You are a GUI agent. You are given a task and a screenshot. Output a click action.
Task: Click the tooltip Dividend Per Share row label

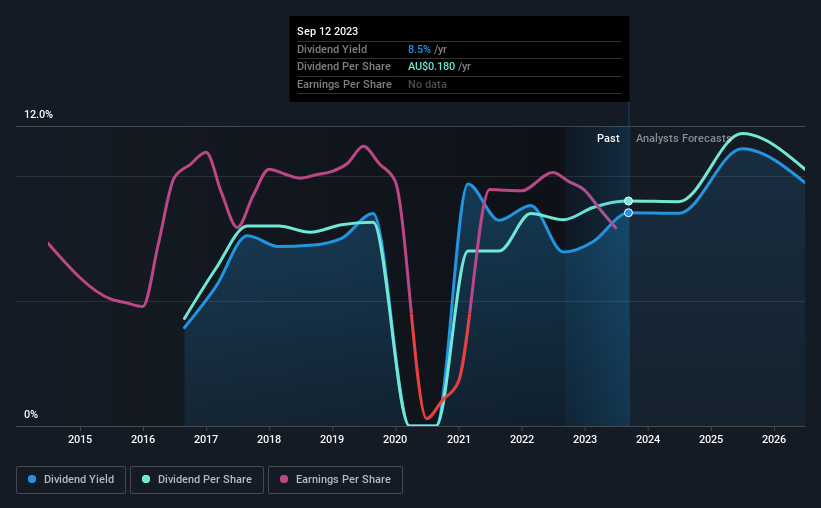point(344,67)
